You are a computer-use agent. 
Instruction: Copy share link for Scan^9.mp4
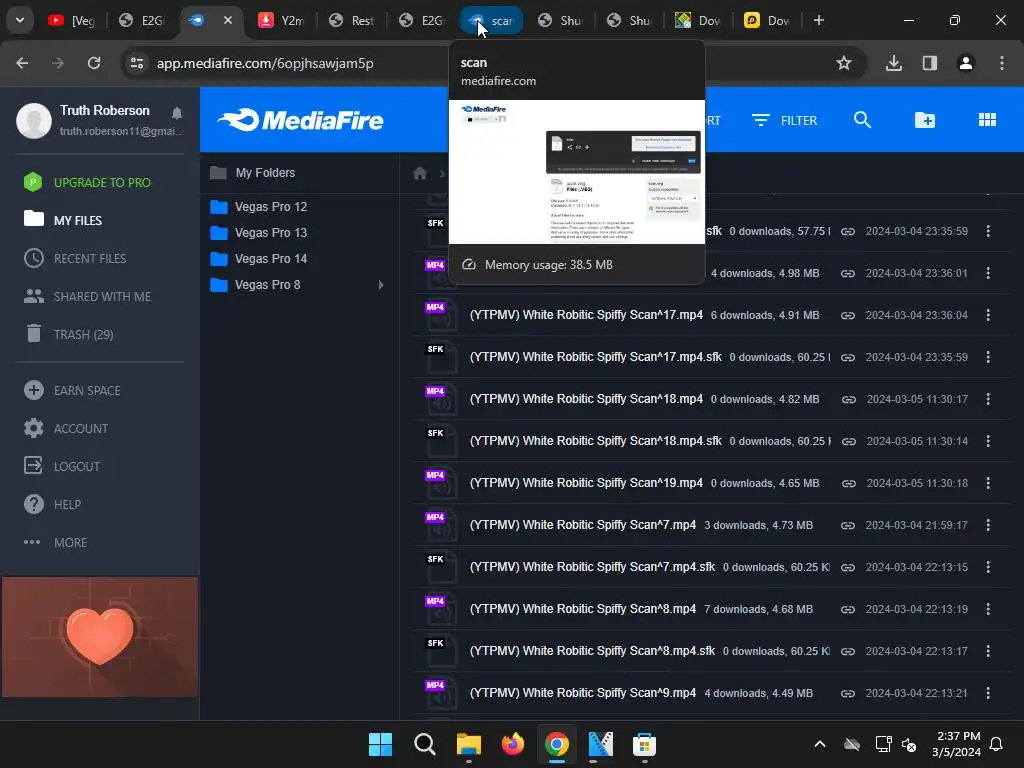pos(848,693)
